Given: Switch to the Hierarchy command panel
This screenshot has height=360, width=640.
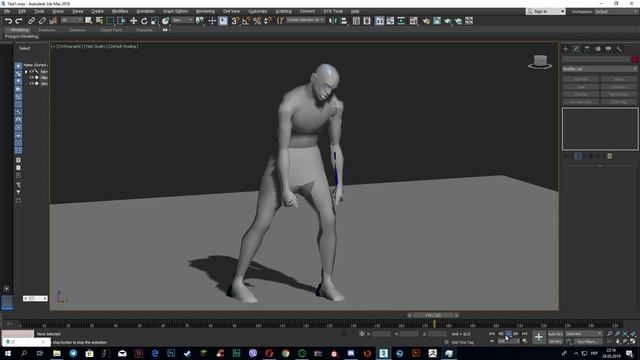Looking at the screenshot, I should coord(587,49).
